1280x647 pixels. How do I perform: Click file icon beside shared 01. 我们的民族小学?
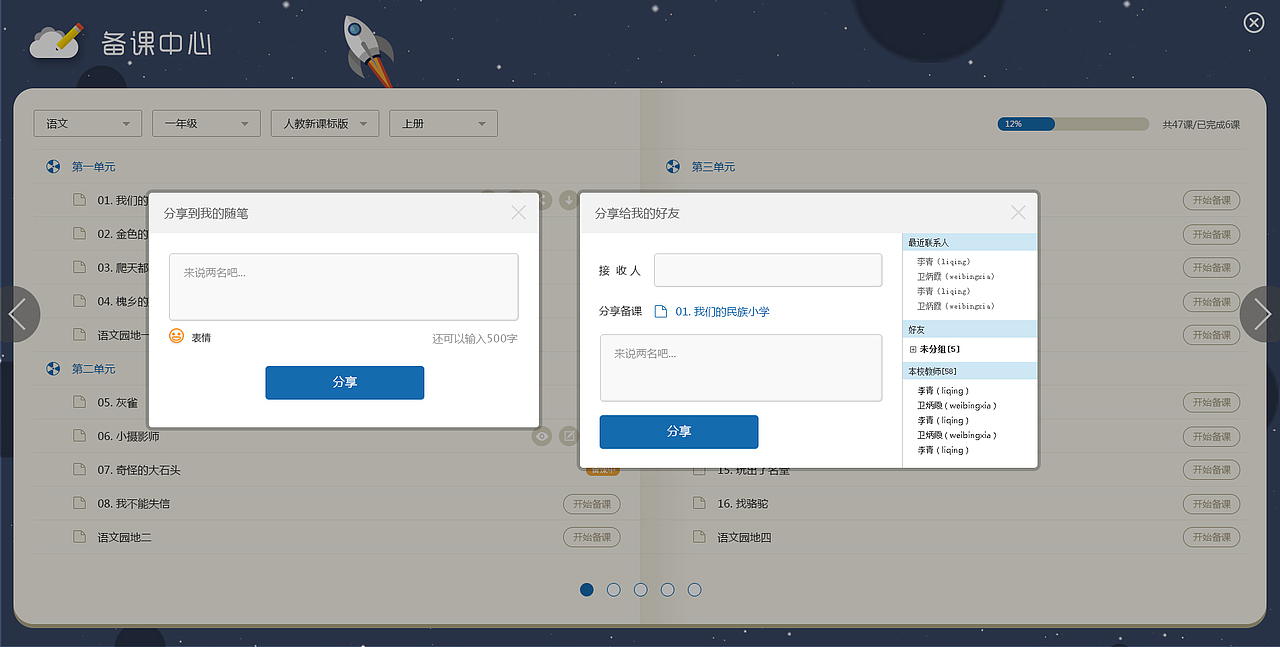[x=660, y=312]
